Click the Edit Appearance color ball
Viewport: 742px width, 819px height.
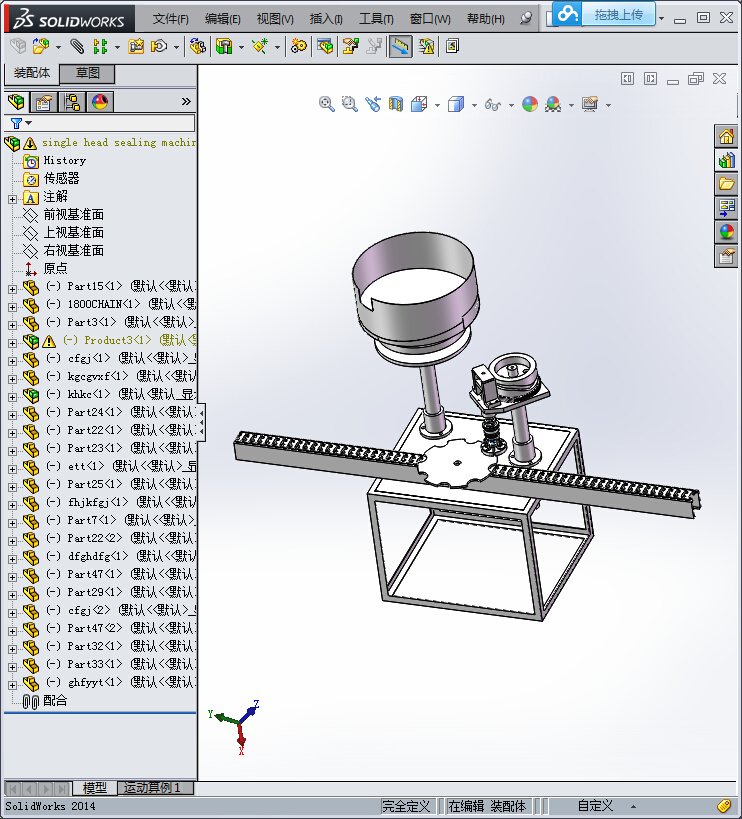530,104
